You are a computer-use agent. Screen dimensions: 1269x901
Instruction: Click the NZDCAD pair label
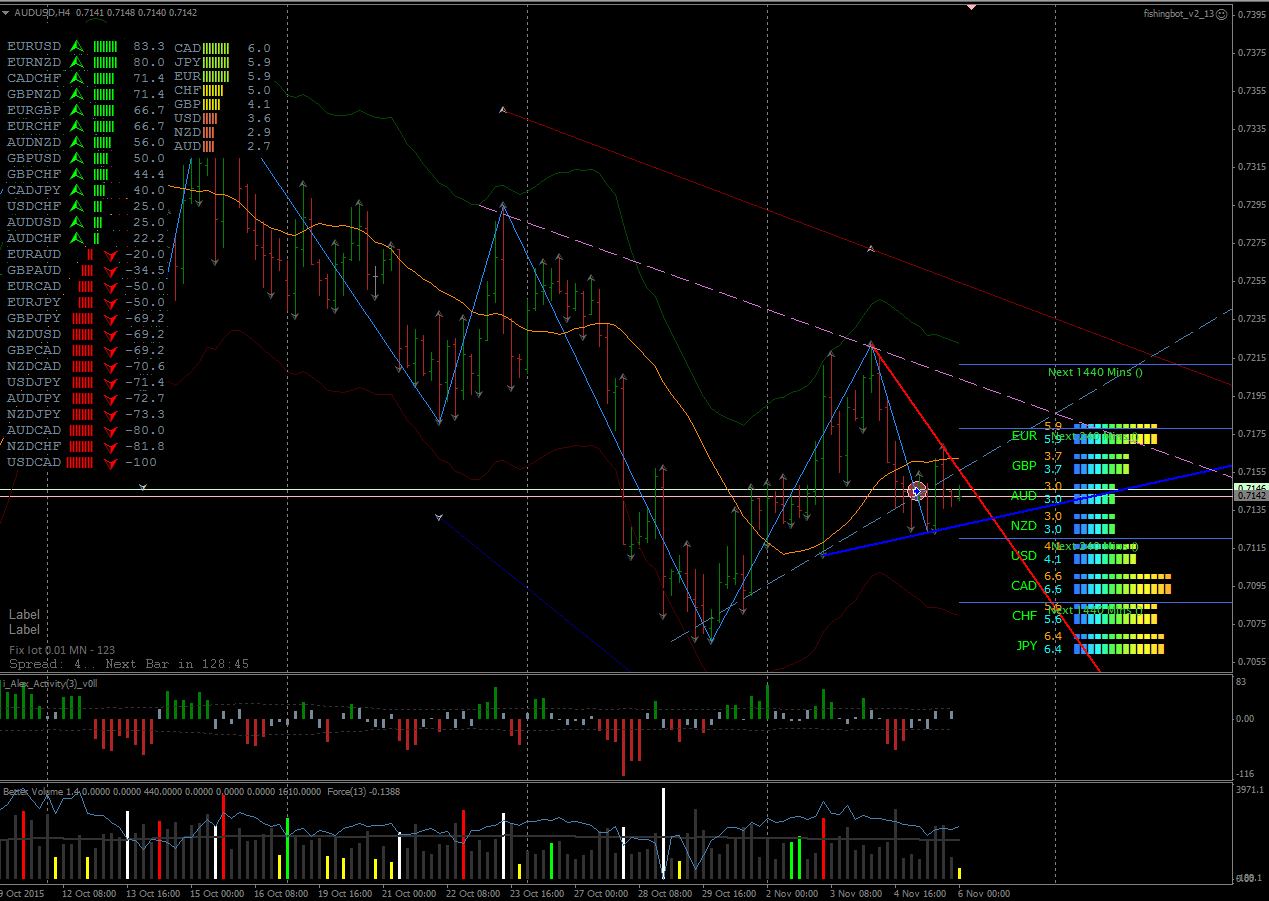(x=34, y=366)
